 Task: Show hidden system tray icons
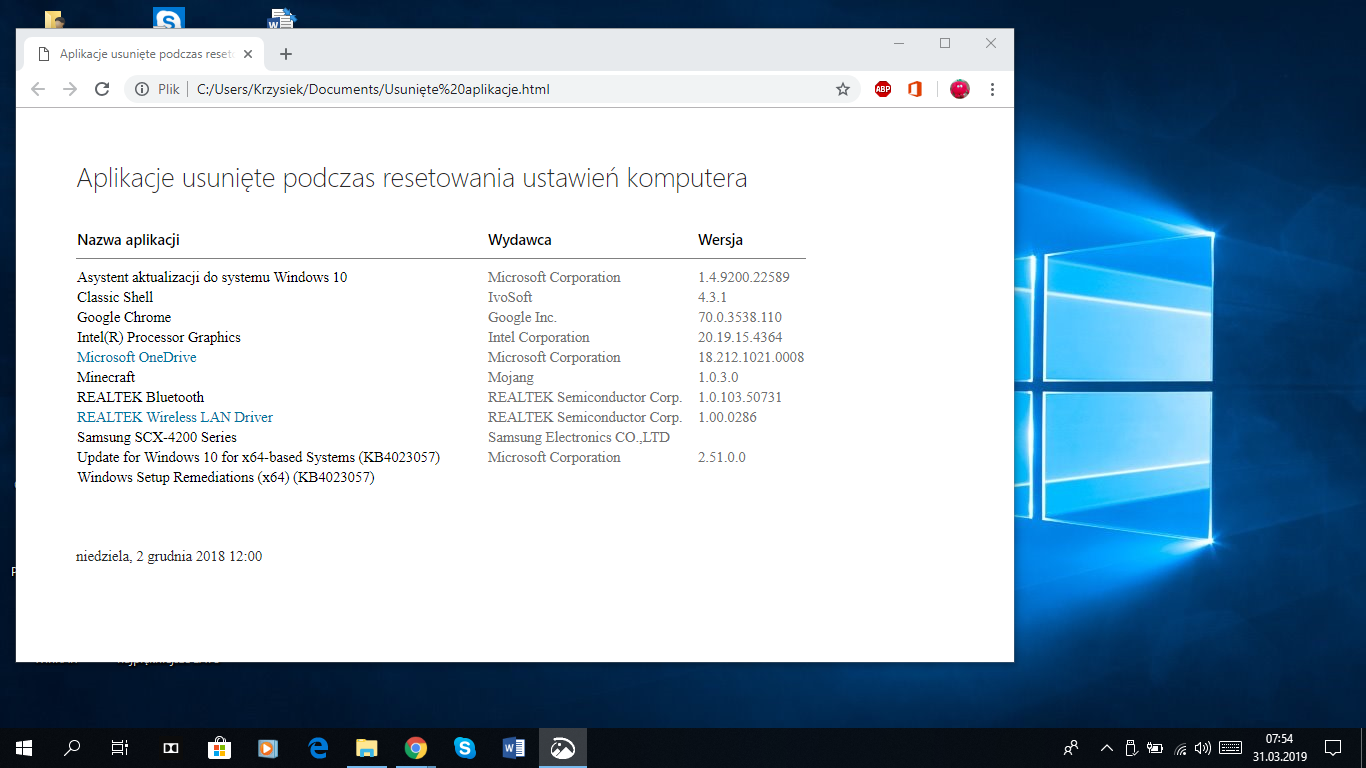pyautogui.click(x=1107, y=747)
